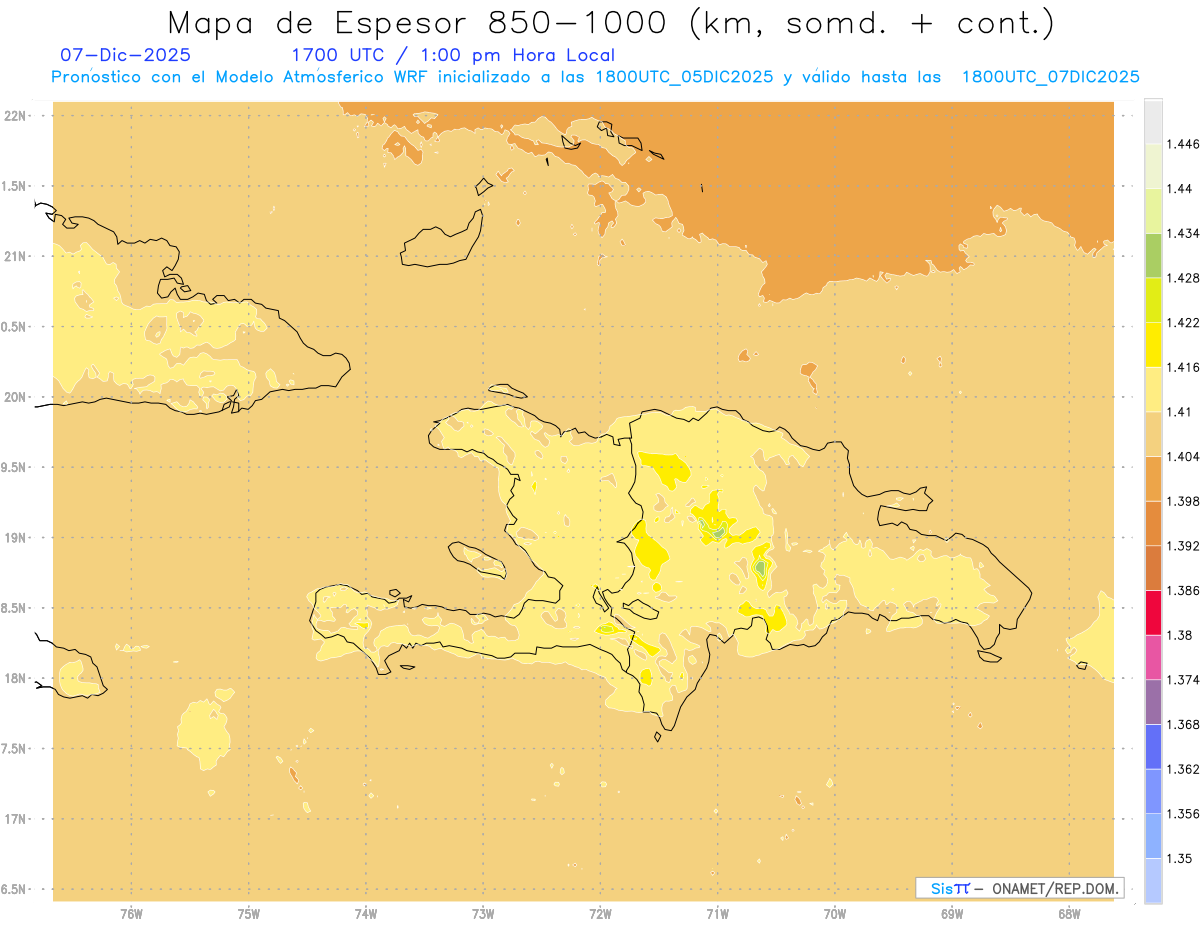Image resolution: width=1200 pixels, height=927 pixels.
Task: Click the pale blue swatch below 1.35
Action: [1153, 881]
